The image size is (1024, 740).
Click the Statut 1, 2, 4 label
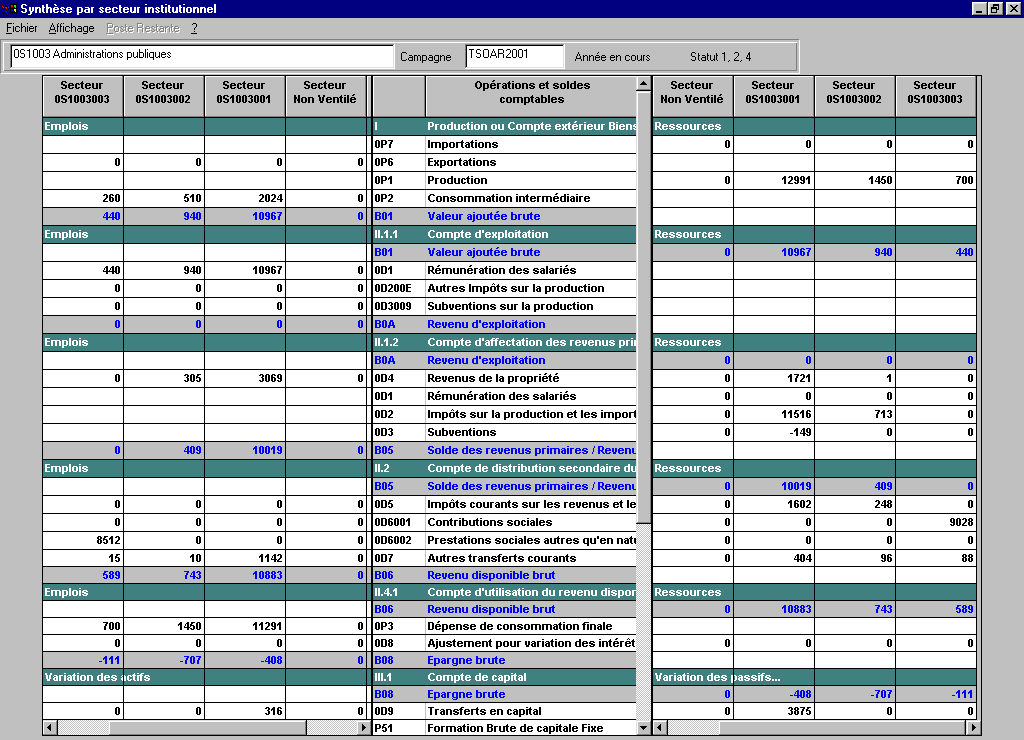click(720, 57)
